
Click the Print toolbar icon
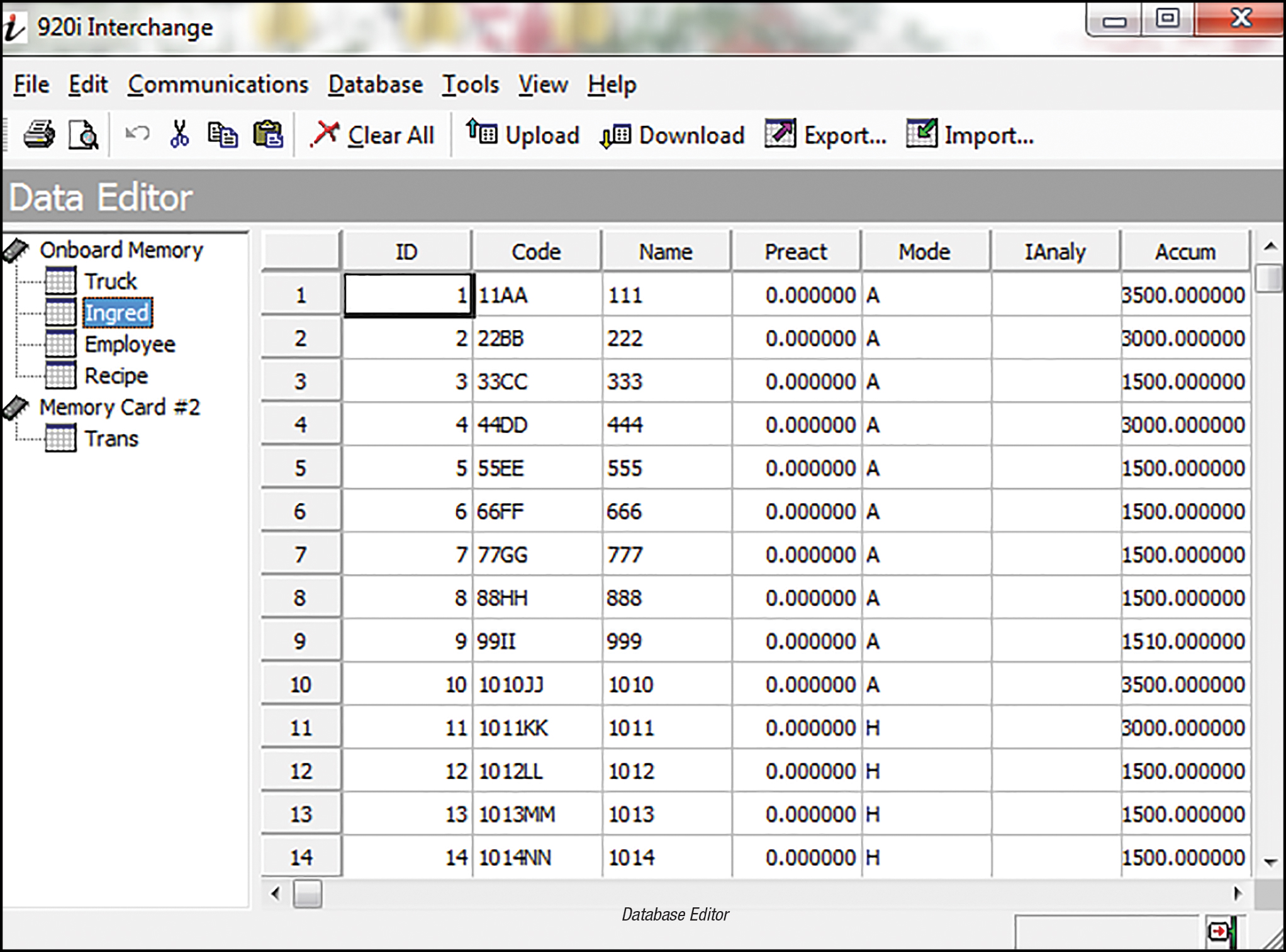[x=39, y=135]
